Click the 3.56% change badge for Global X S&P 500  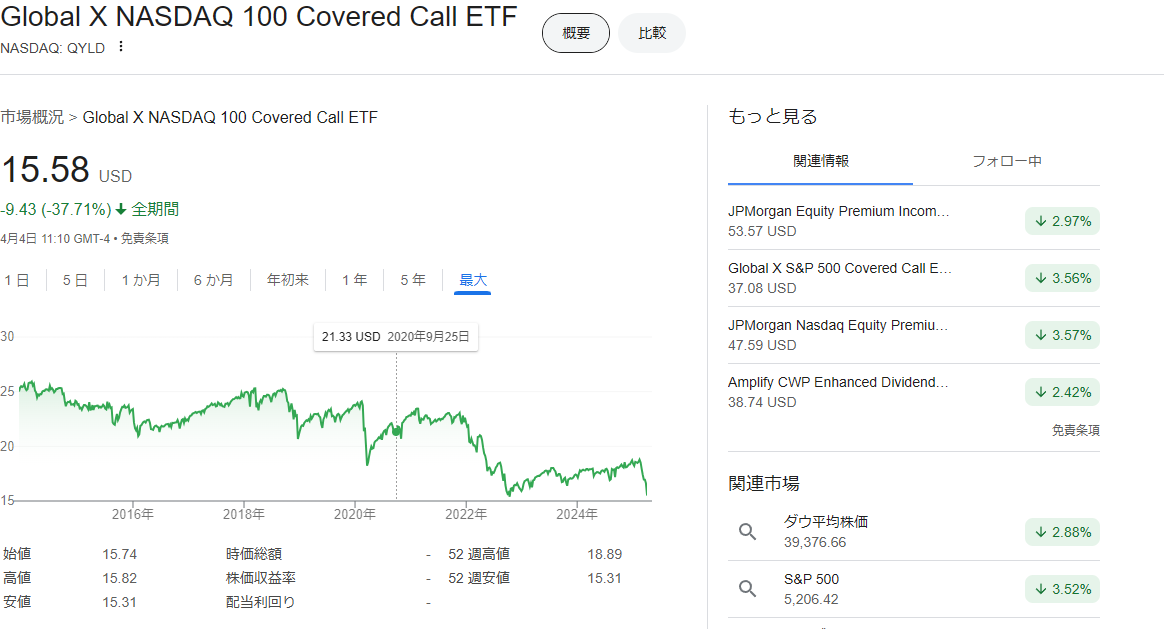pyautogui.click(x=1062, y=278)
